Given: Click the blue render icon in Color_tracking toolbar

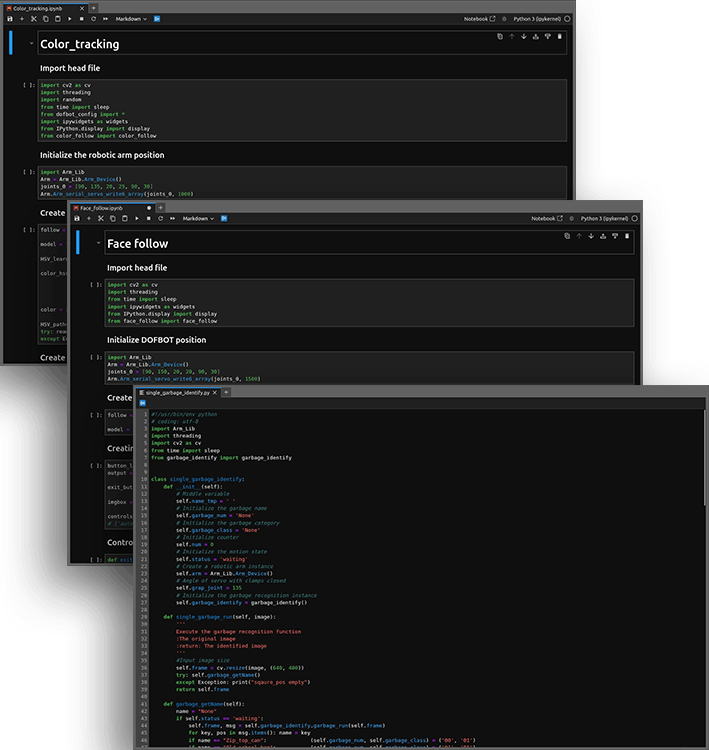Looking at the screenshot, I should [x=157, y=19].
